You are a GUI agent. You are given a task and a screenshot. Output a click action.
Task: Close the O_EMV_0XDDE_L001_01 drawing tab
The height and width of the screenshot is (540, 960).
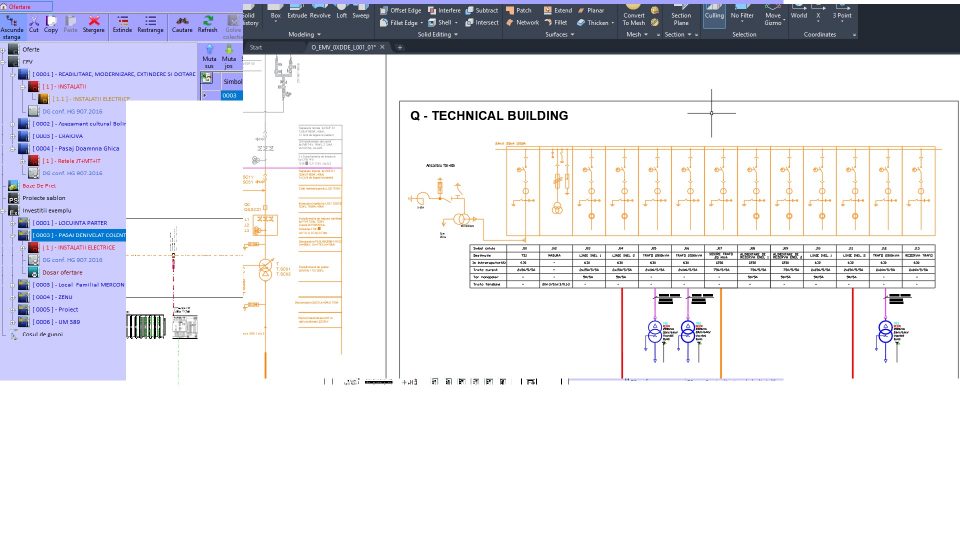383,47
